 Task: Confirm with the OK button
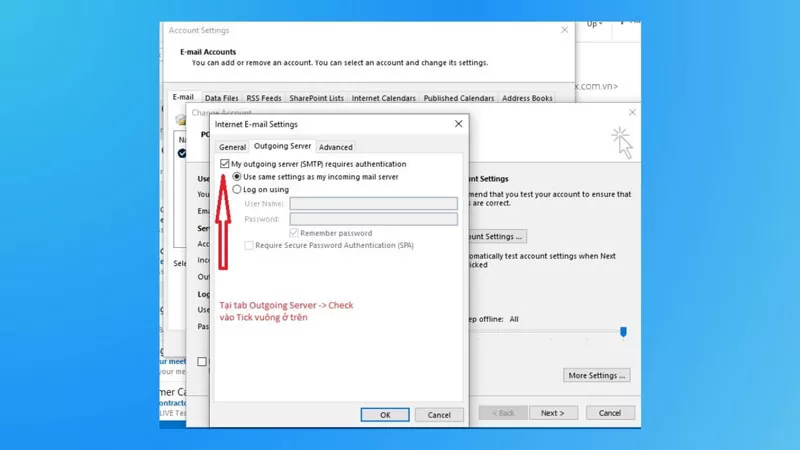(x=385, y=415)
